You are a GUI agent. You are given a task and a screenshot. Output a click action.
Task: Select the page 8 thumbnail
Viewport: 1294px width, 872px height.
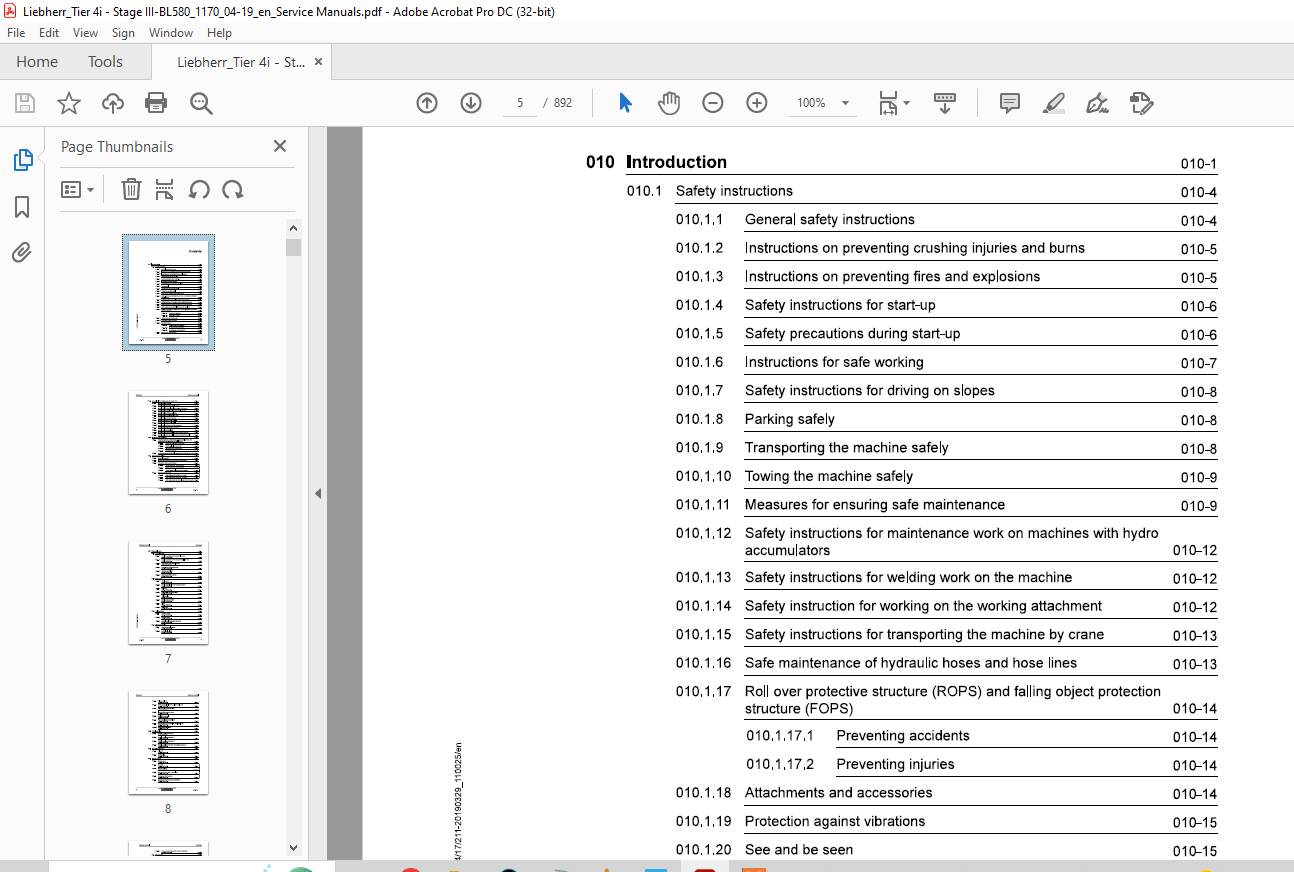168,742
